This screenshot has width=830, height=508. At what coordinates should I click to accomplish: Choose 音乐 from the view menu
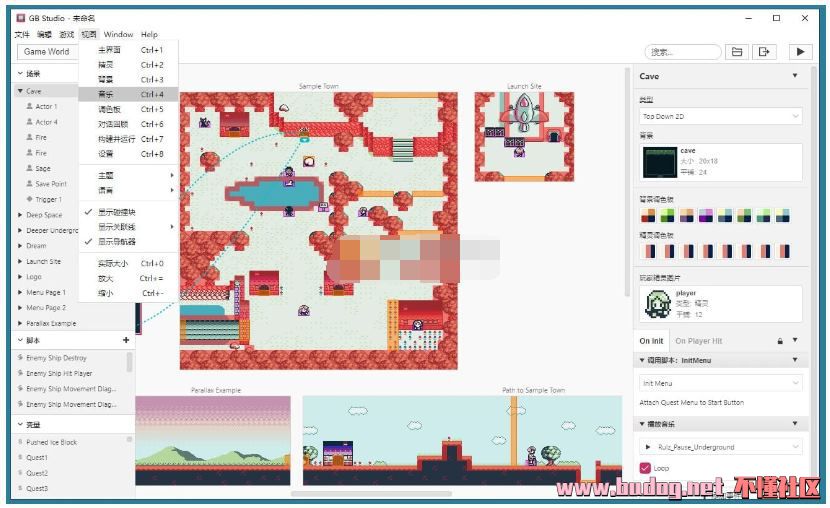[105, 94]
